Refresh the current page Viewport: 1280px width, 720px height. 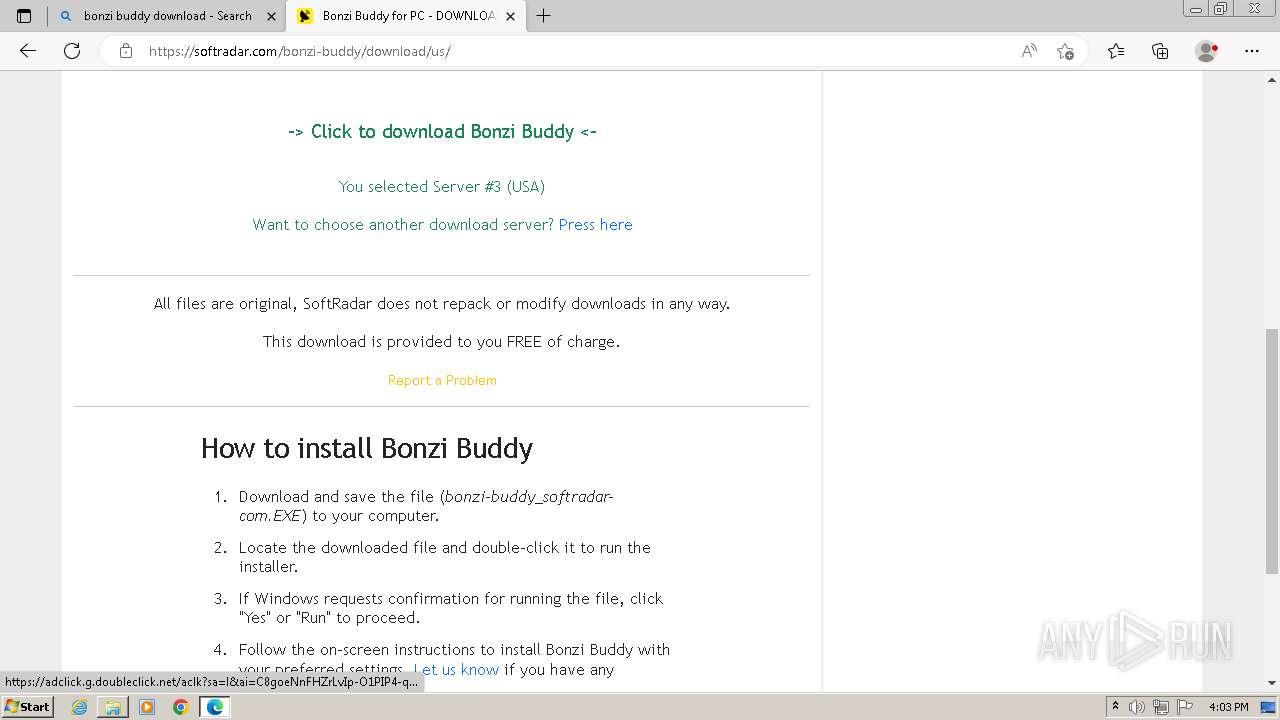point(72,51)
